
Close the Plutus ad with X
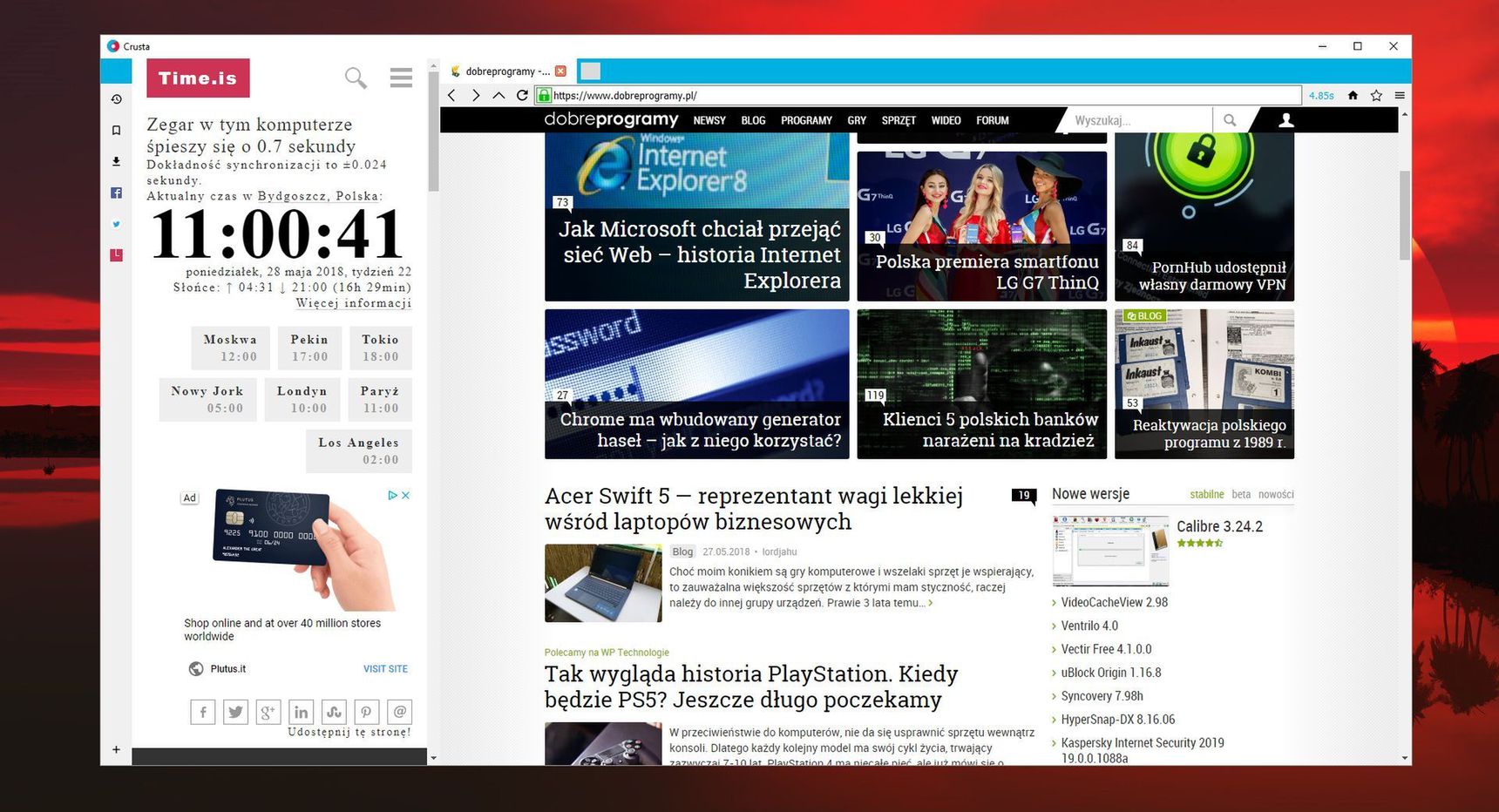[x=405, y=495]
